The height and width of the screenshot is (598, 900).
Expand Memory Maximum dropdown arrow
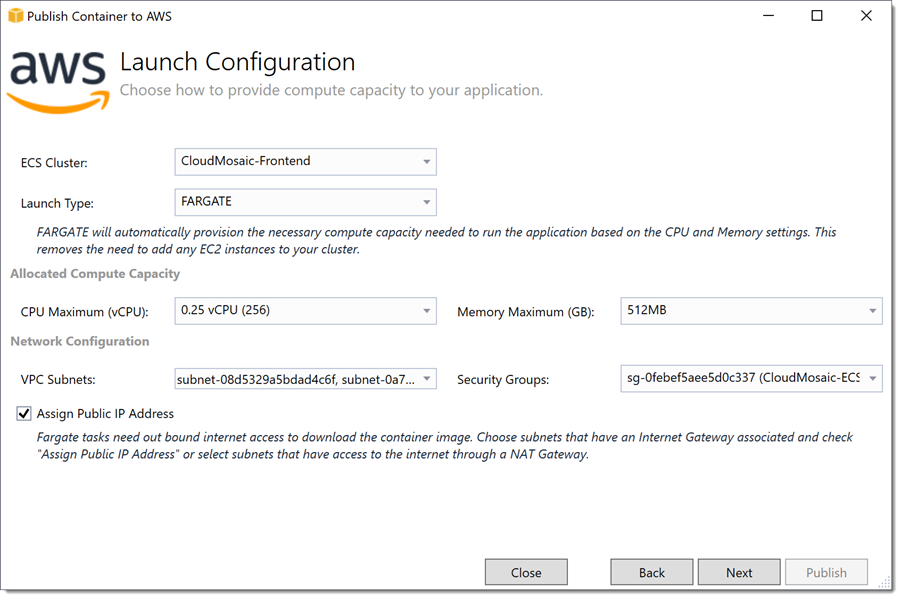click(x=872, y=311)
